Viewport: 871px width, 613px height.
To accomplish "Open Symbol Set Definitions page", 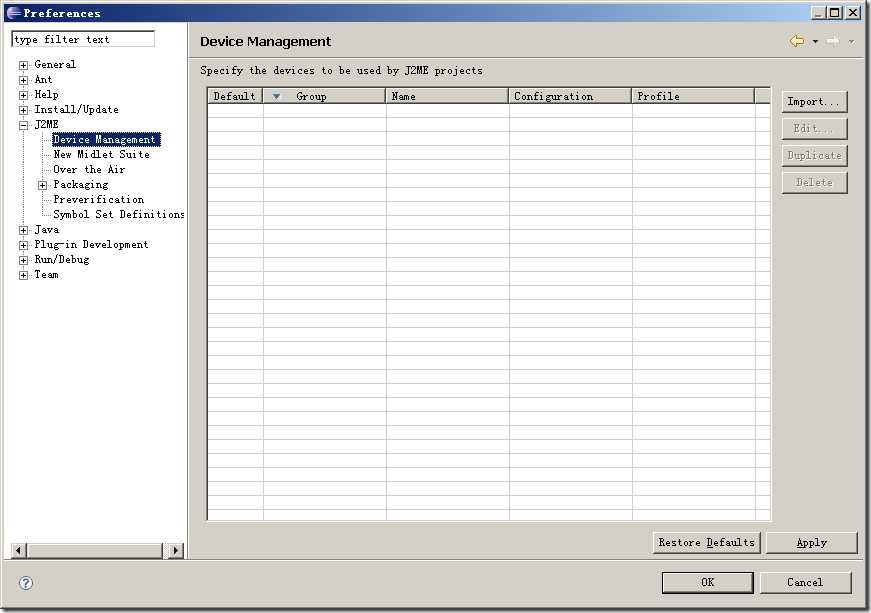I will point(118,214).
